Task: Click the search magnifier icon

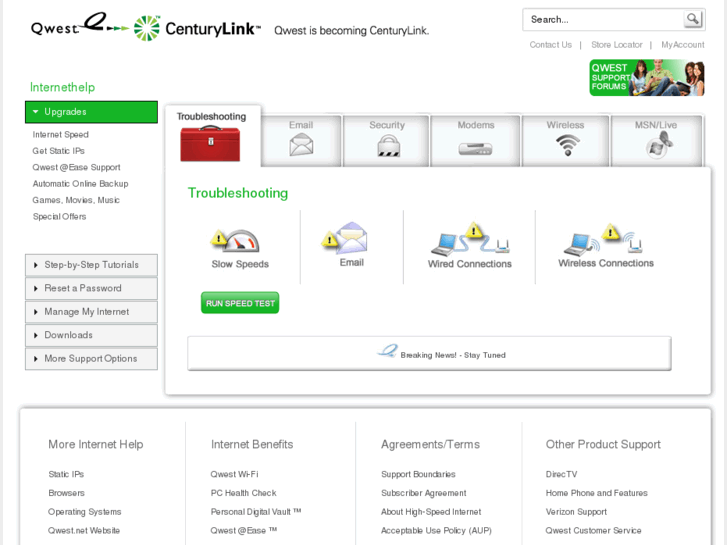Action: tap(693, 19)
